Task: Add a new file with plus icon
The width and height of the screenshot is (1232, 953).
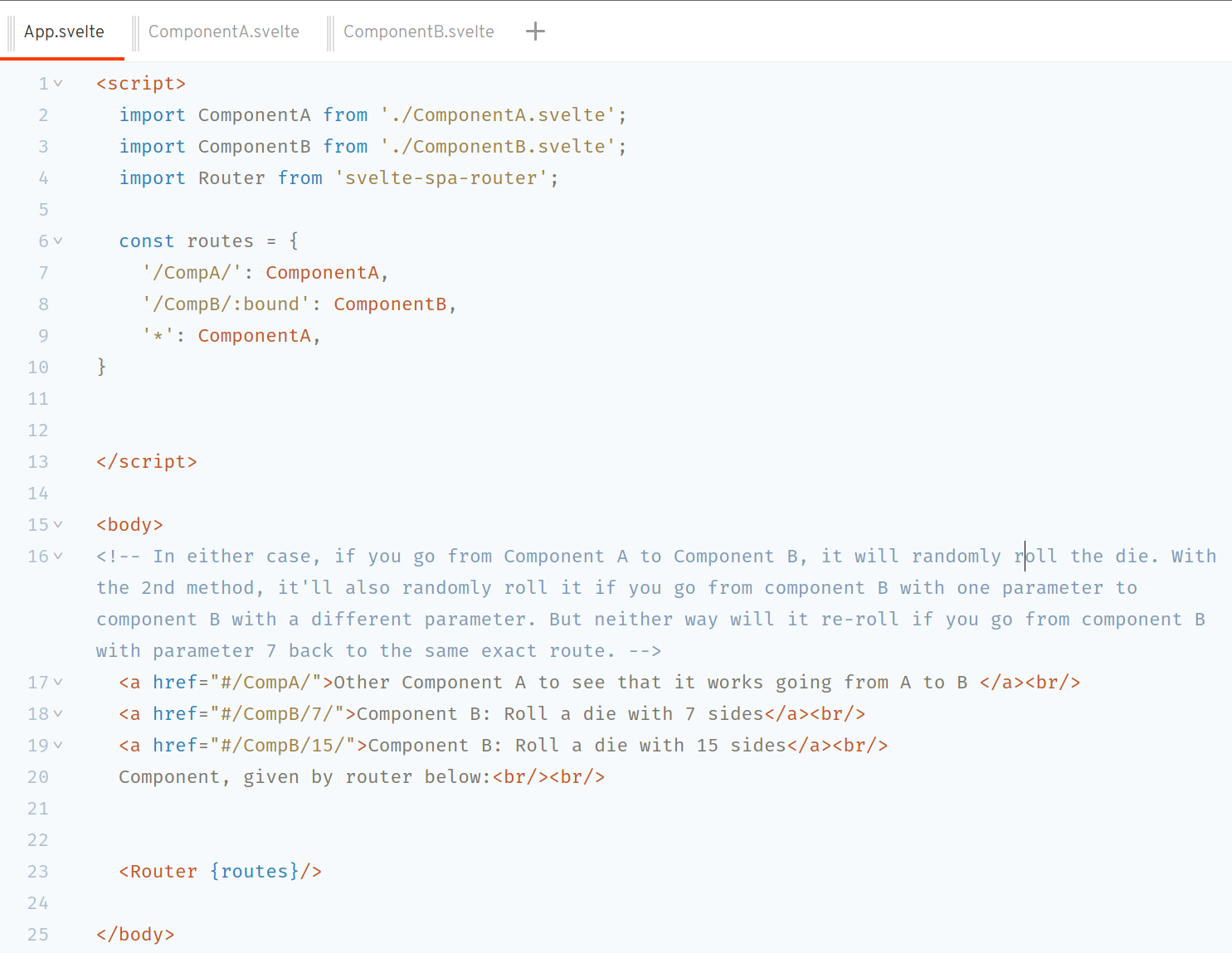Action: (536, 32)
